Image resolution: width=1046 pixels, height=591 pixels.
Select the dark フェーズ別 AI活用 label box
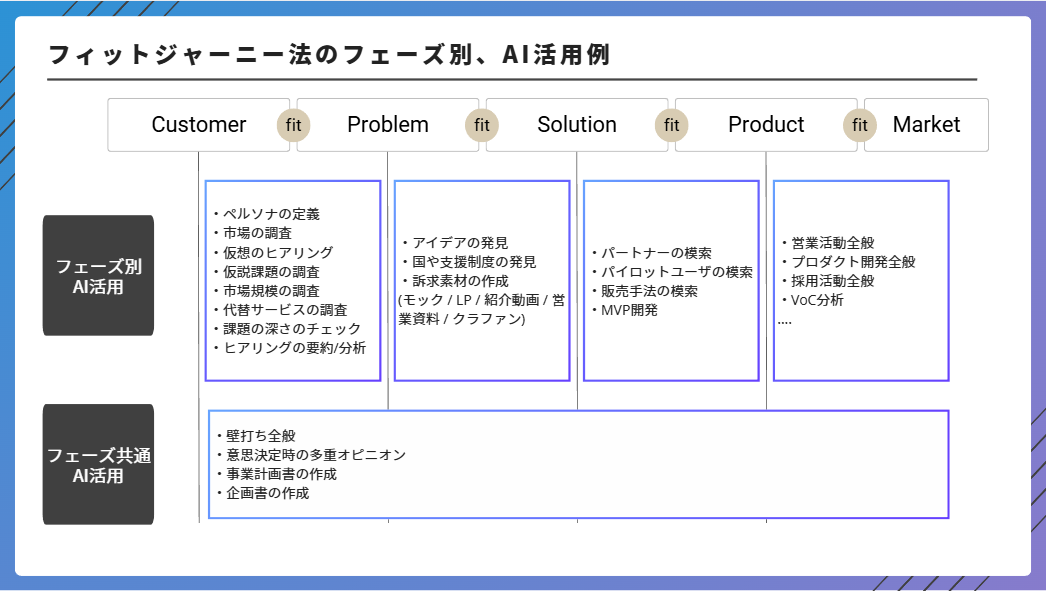pyautogui.click(x=98, y=275)
